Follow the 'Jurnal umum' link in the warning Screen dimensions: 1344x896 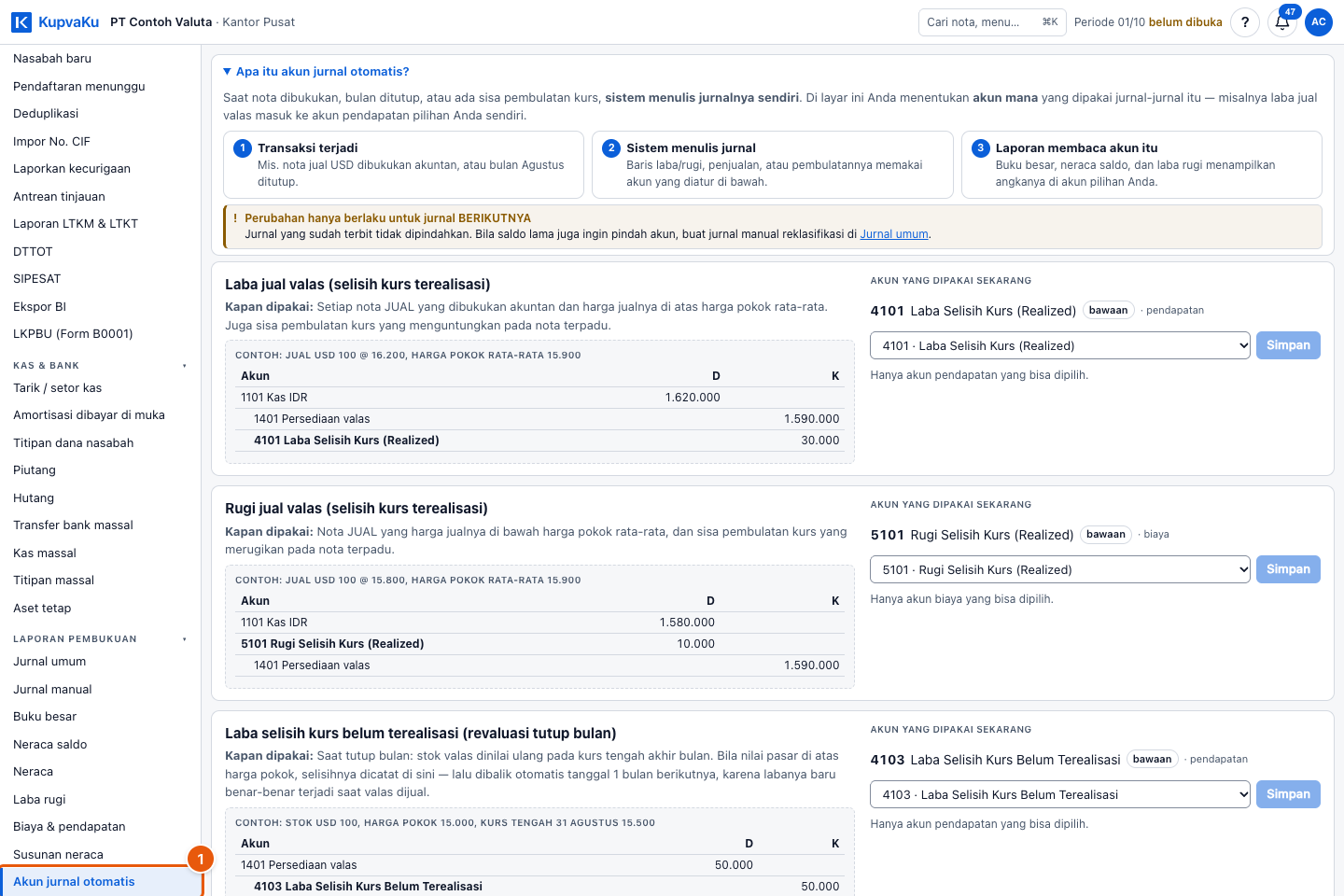pos(894,234)
